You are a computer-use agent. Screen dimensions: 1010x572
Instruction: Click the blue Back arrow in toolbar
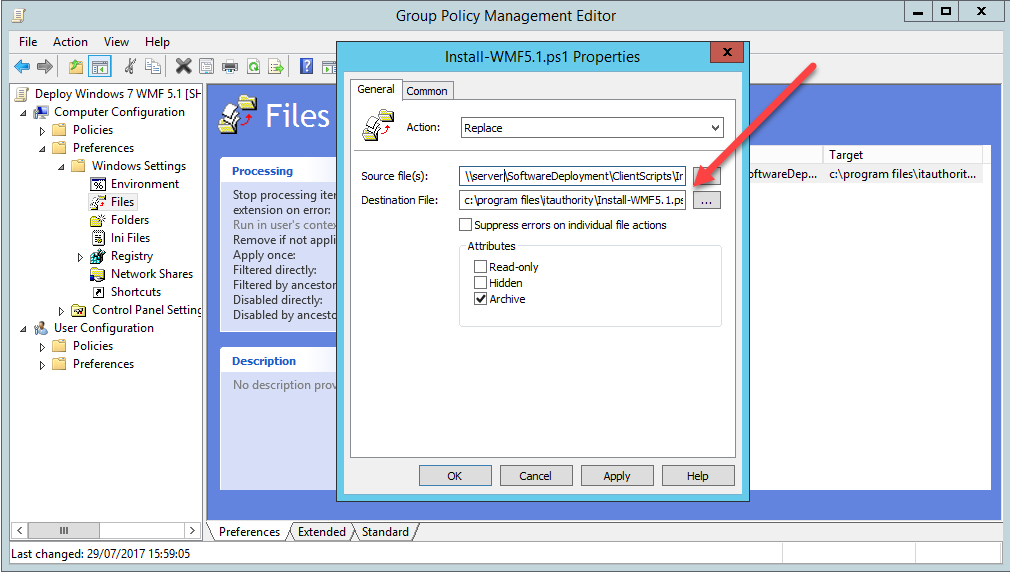(22, 66)
